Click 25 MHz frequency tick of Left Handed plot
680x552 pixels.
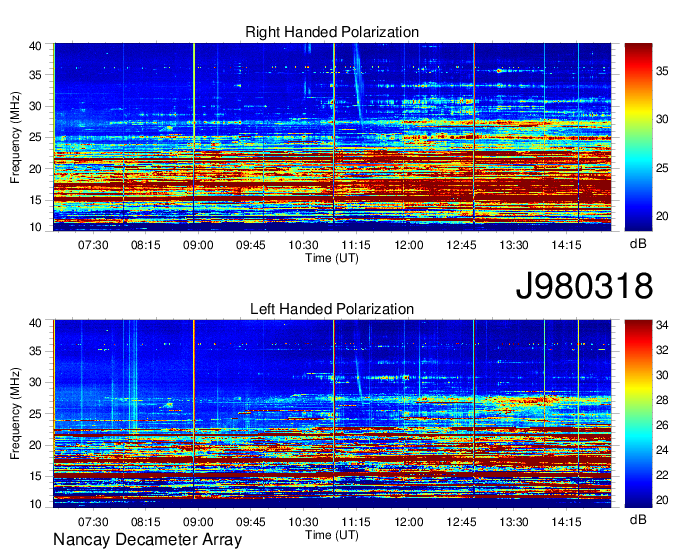point(35,414)
